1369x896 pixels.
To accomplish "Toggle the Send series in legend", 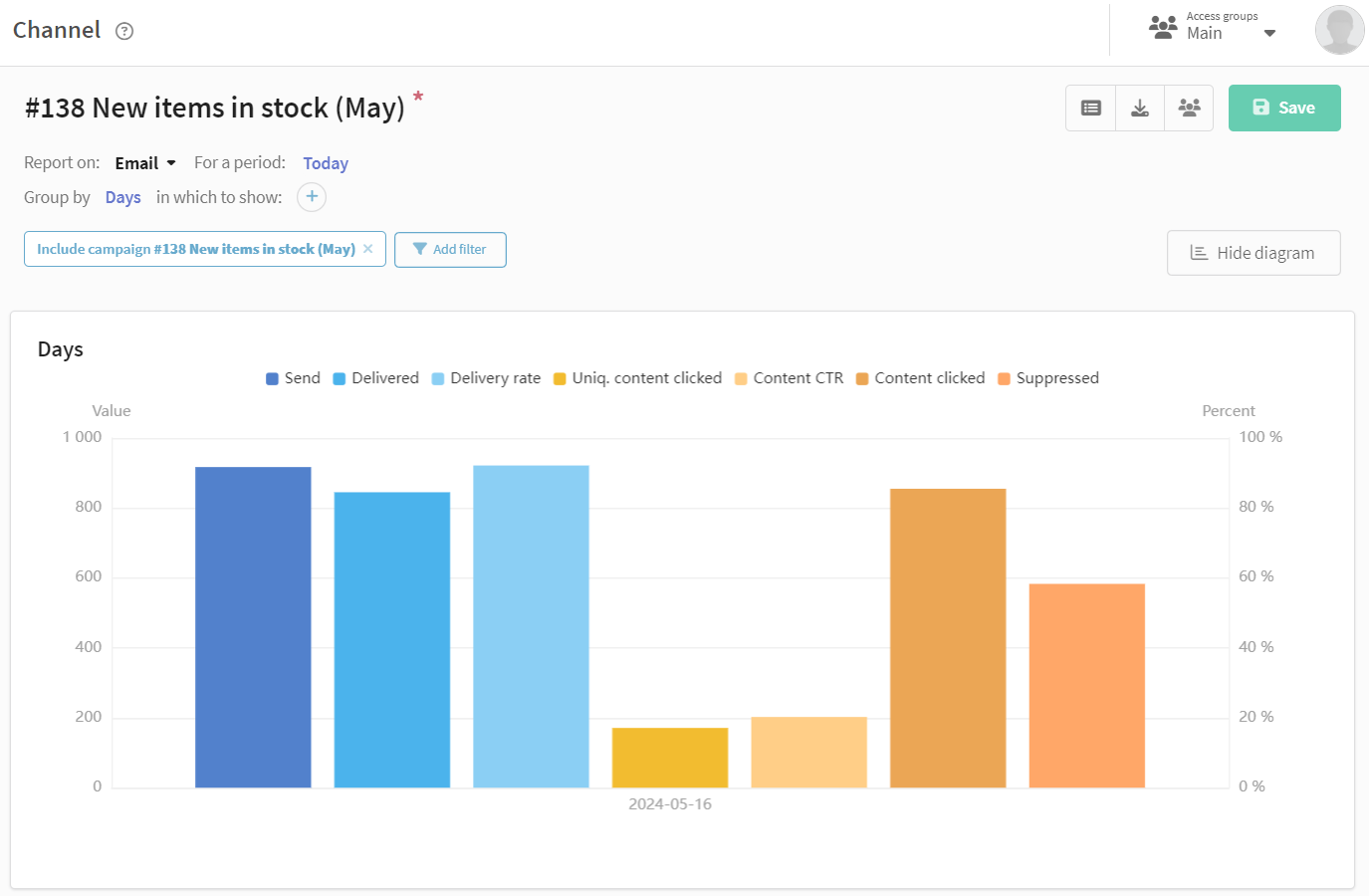I will [x=293, y=378].
